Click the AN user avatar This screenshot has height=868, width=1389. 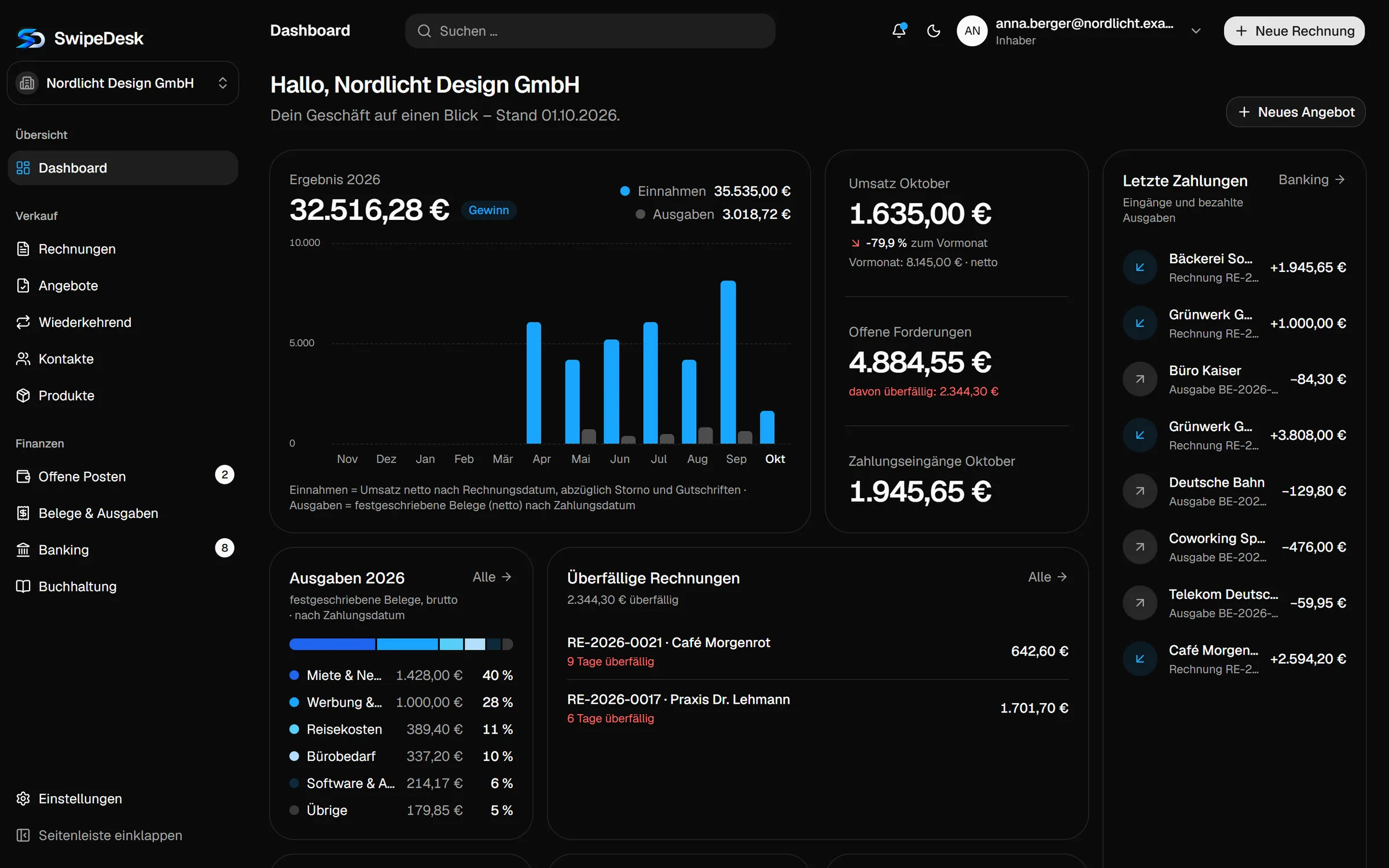(x=972, y=31)
